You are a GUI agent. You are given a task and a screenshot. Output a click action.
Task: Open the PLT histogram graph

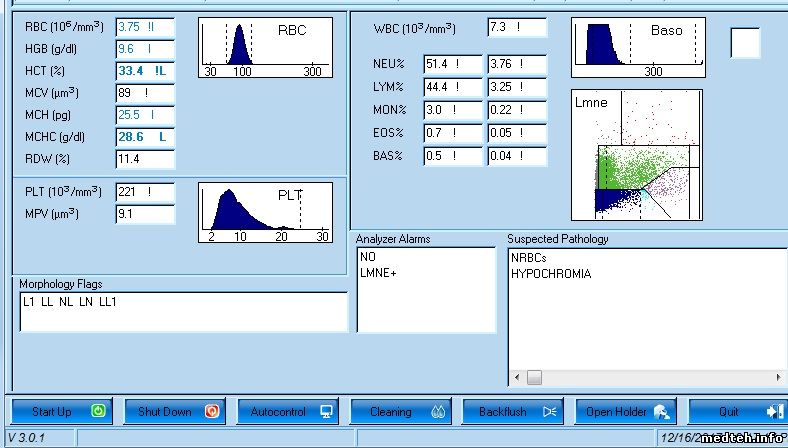point(263,212)
